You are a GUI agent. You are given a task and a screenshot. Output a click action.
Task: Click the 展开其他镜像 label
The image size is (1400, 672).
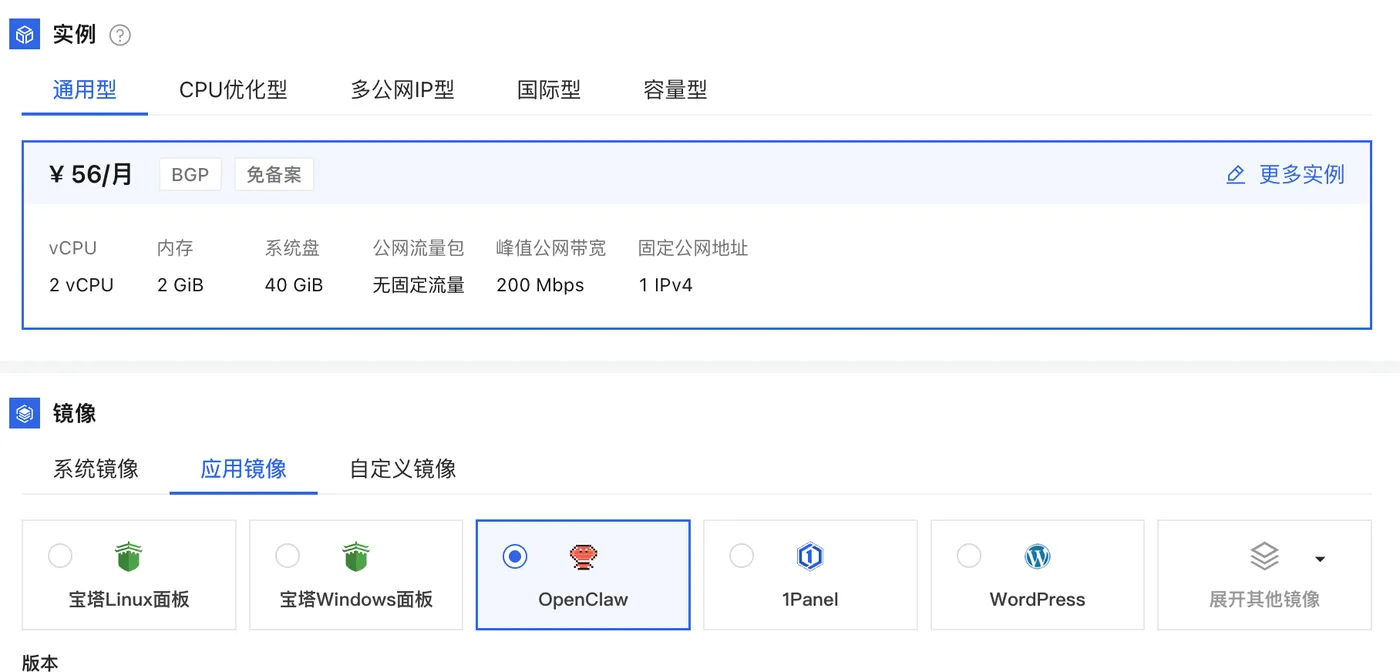(1265, 600)
